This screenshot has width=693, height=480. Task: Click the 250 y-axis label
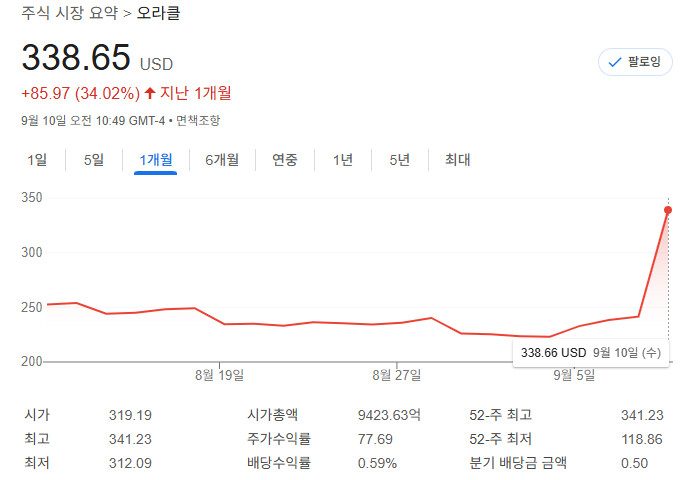click(x=32, y=307)
